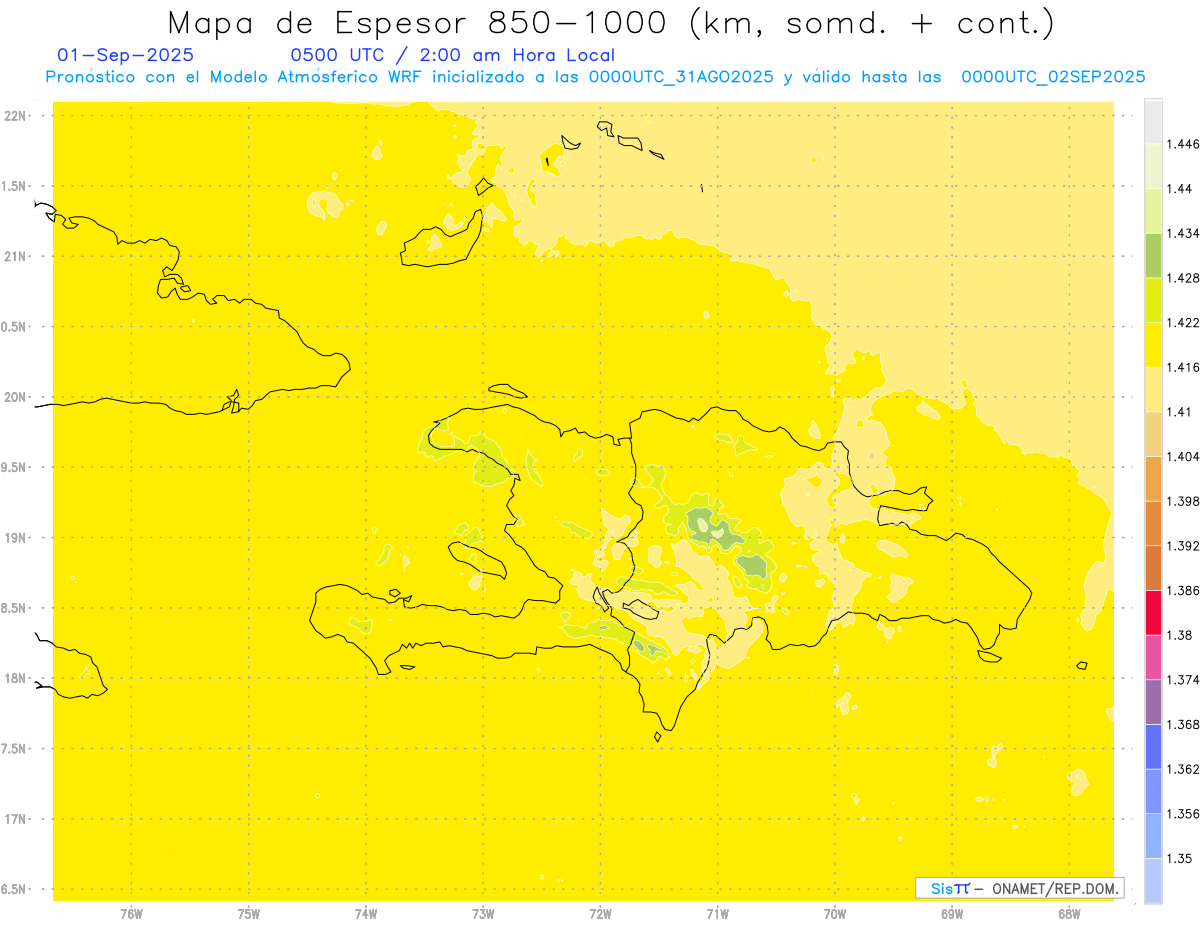This screenshot has height=927, width=1200.
Task: Click the bright yellow legend swatch between 1.416 and 1.422
Action: point(1153,344)
